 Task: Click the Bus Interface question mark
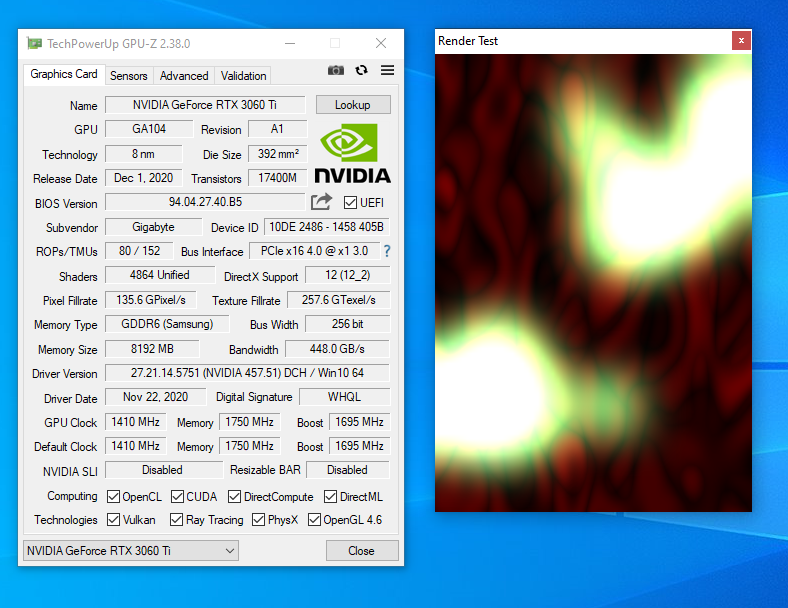click(x=387, y=251)
